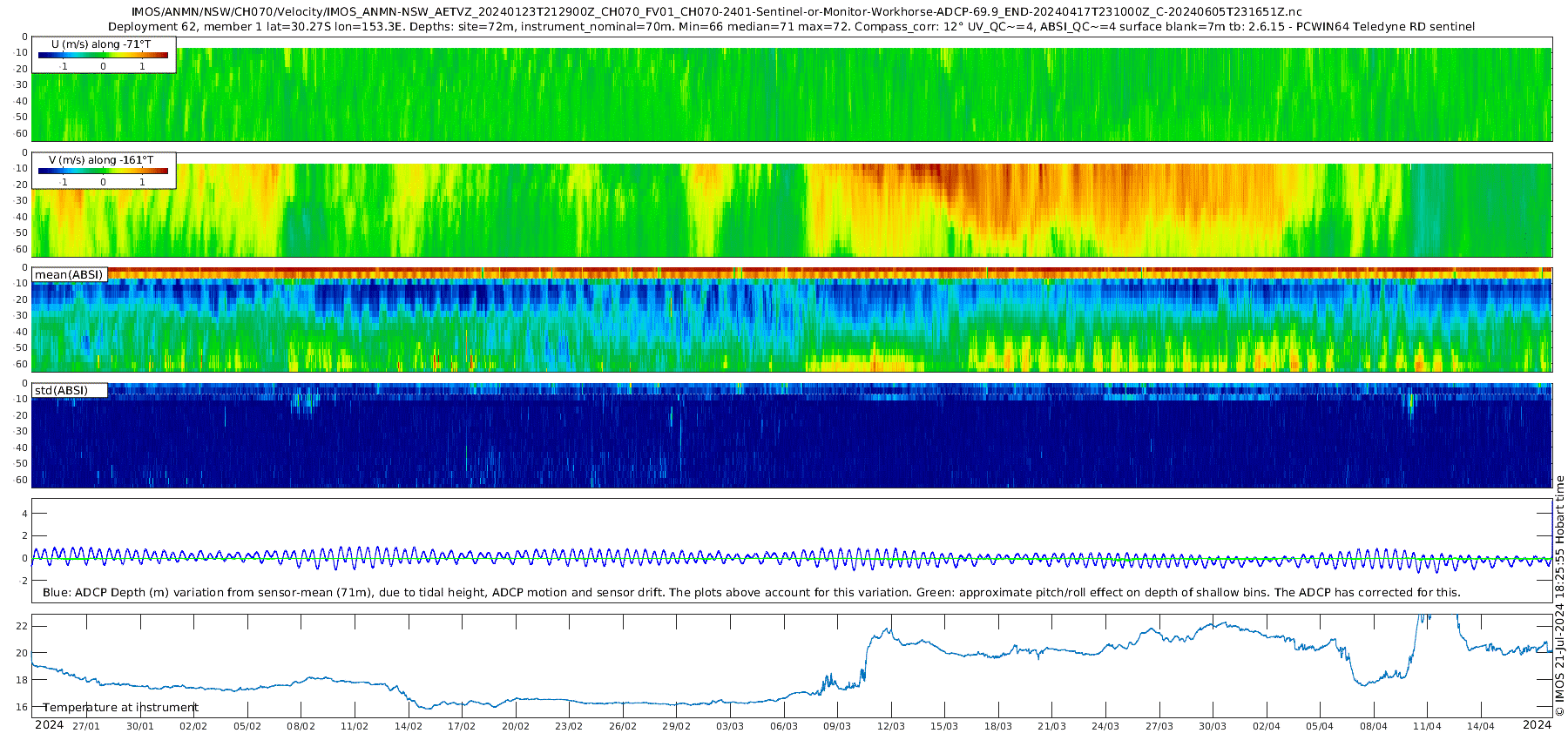Click the 03/03 date tick label

coord(730,726)
